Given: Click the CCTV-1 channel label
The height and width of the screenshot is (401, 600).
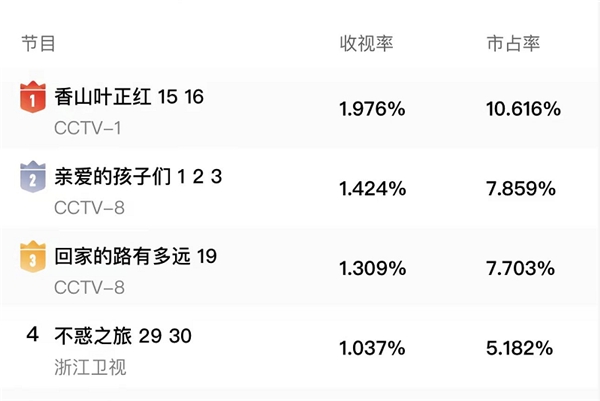Looking at the screenshot, I should click(88, 128).
